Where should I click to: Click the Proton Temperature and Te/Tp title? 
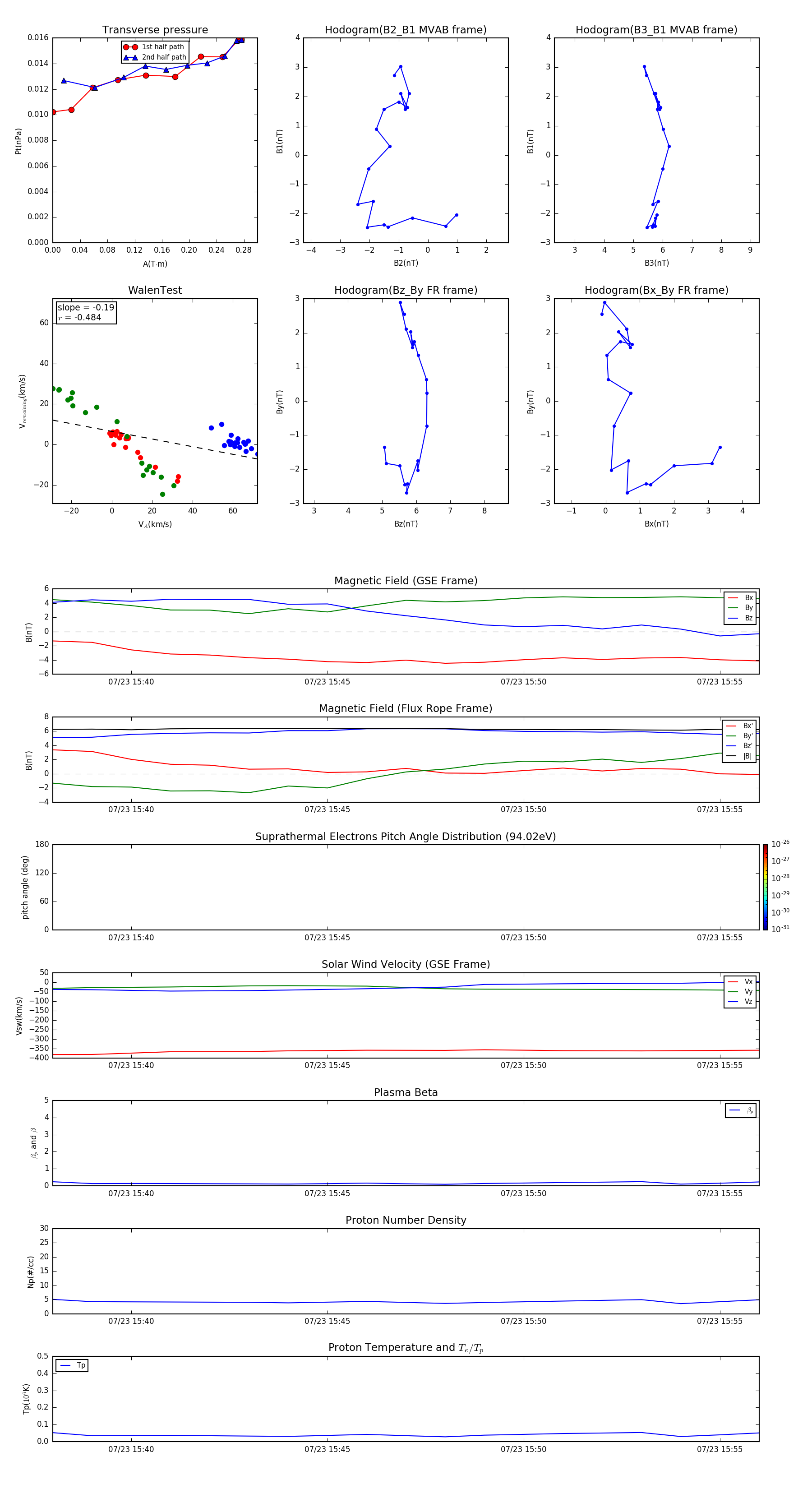pos(406,1348)
